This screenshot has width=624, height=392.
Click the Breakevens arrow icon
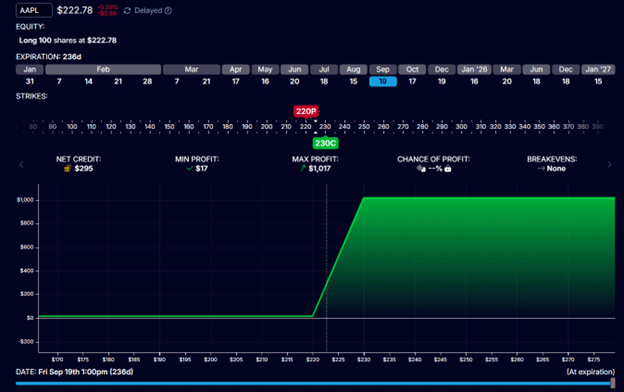541,169
